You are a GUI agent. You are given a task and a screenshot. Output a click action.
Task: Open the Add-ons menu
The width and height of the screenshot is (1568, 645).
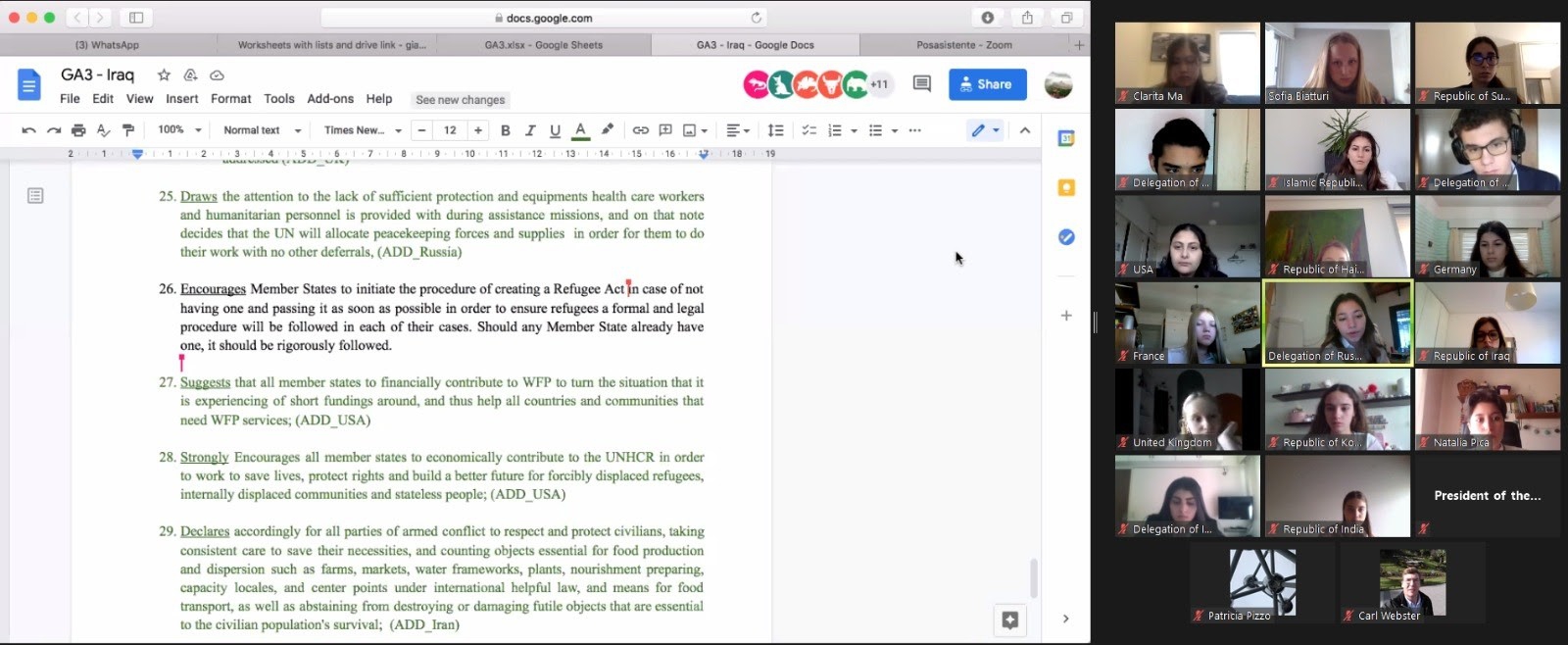point(330,99)
